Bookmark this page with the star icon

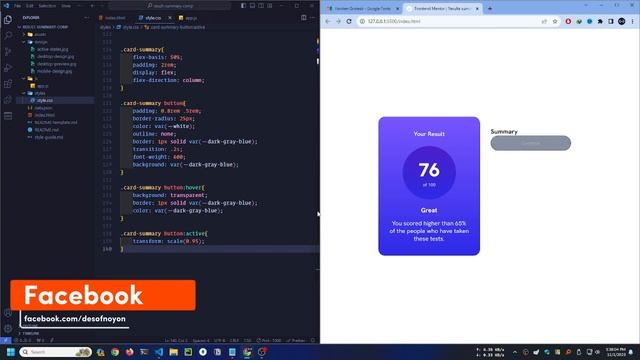pos(555,21)
